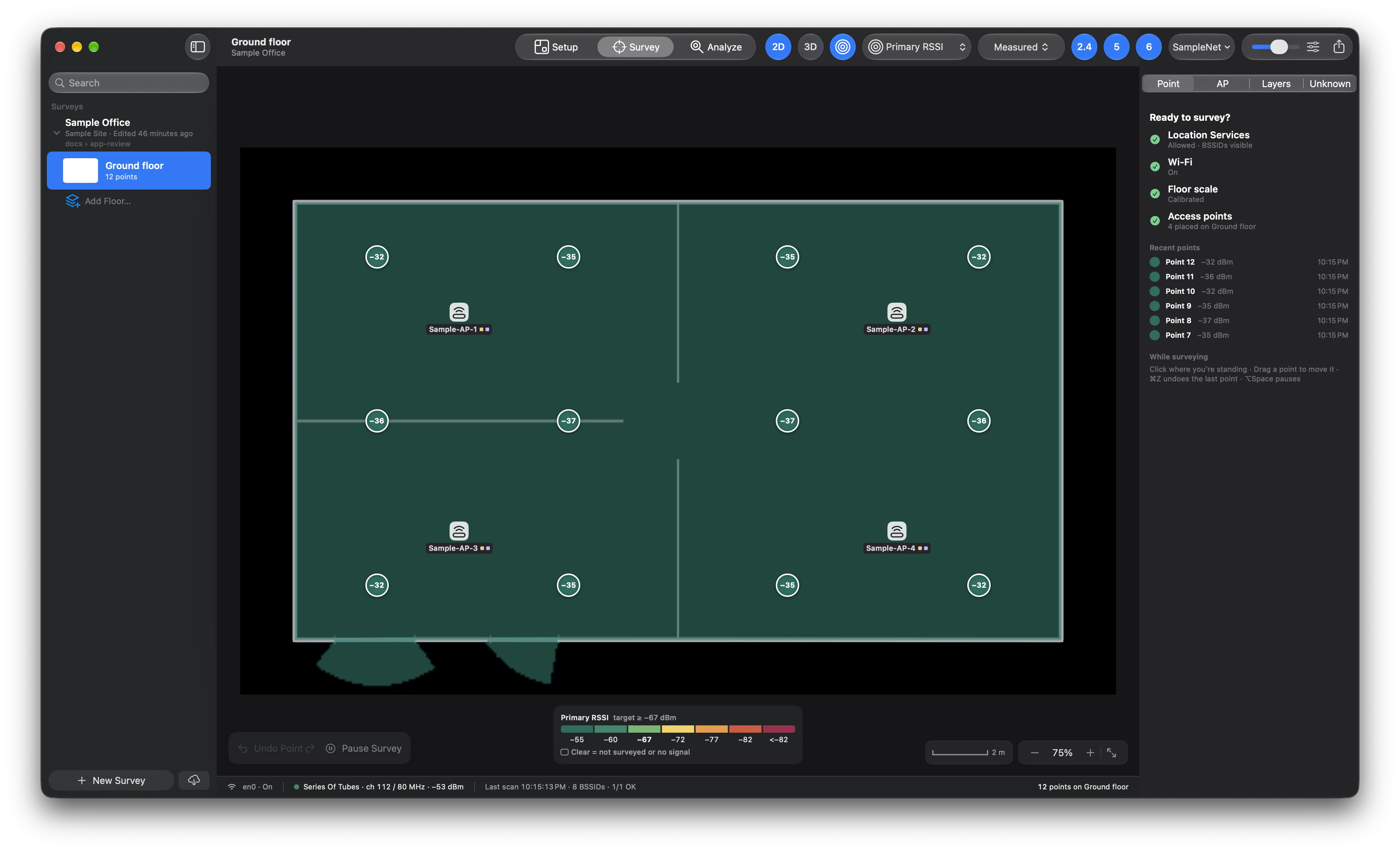Viewport: 1400px width, 852px height.
Task: Select the Ground floor thumbnail row
Action: (129, 171)
